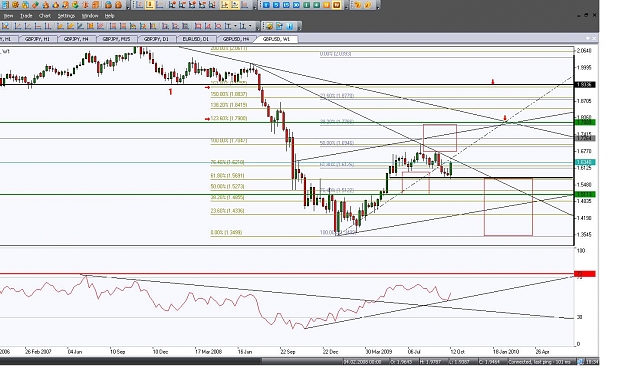625x377 pixels.
Task: Open the dropdown arrow of last drawing tool
Action: click(250, 26)
